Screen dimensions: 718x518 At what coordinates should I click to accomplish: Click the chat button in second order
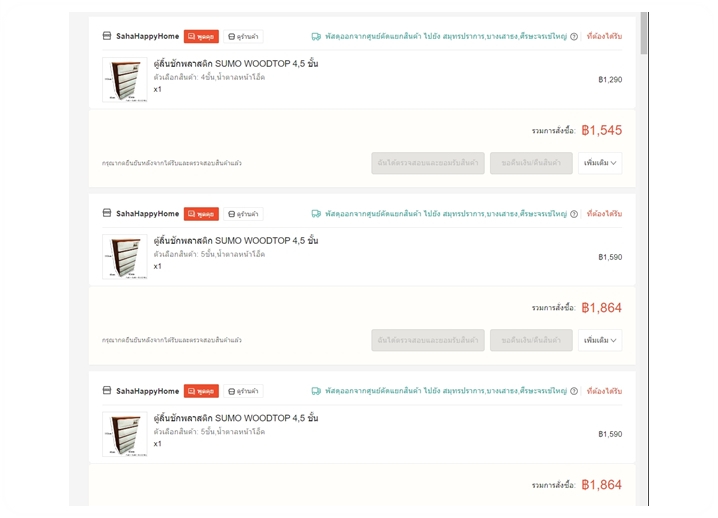[201, 213]
